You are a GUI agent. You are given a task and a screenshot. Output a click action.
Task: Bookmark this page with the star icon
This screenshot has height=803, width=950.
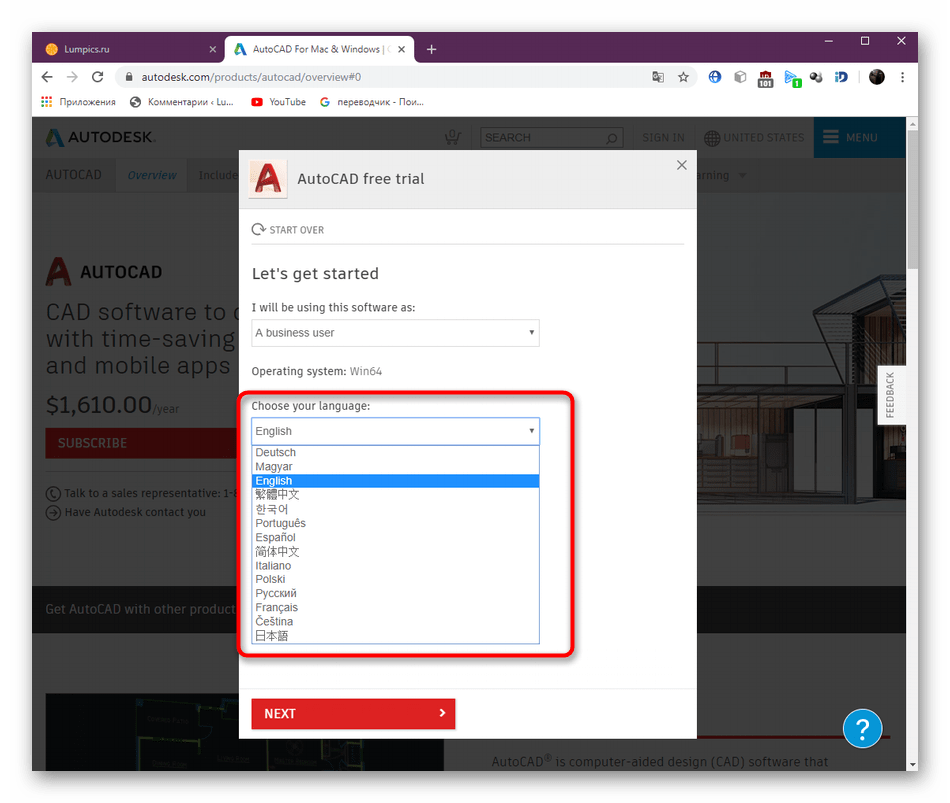tap(683, 77)
